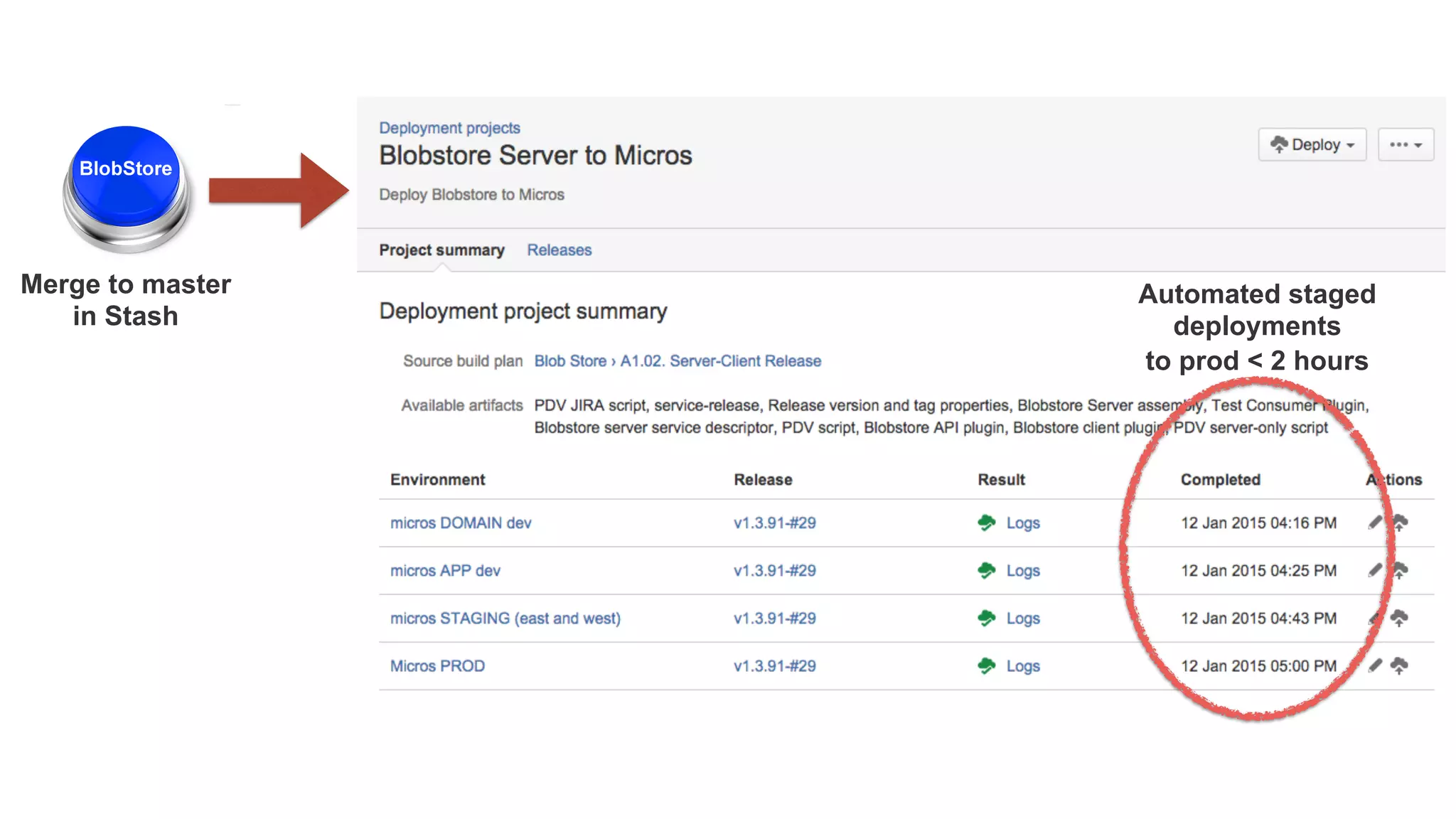The height and width of the screenshot is (819, 1456).
Task: Select '12 Jan 2015 04:43 PM' completed time
Action: click(1258, 619)
